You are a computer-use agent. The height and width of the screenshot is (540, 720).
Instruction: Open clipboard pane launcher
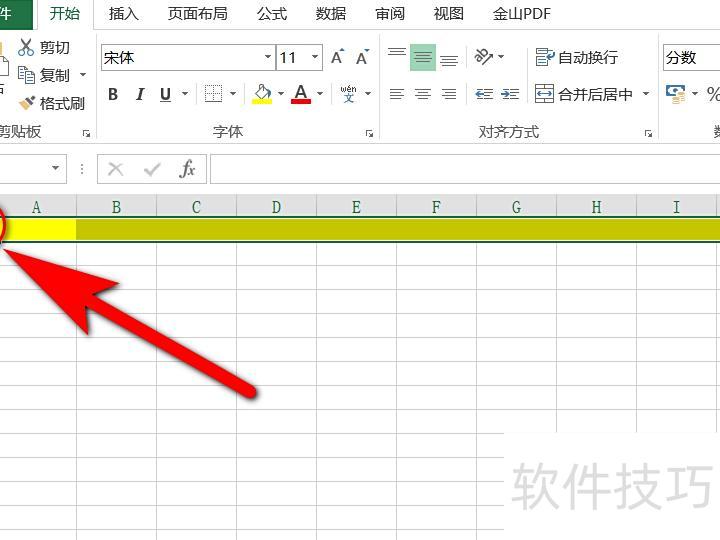click(86, 134)
